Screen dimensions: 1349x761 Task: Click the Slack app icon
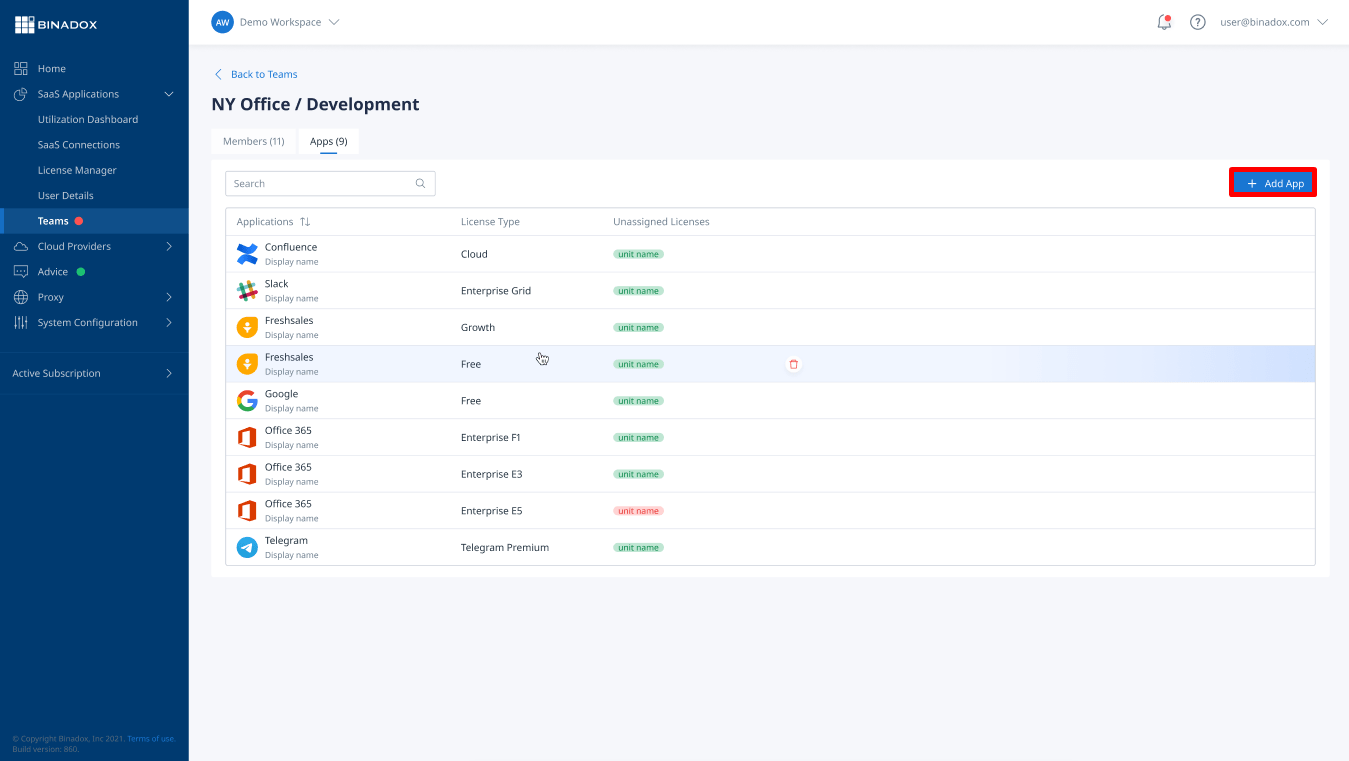[247, 291]
